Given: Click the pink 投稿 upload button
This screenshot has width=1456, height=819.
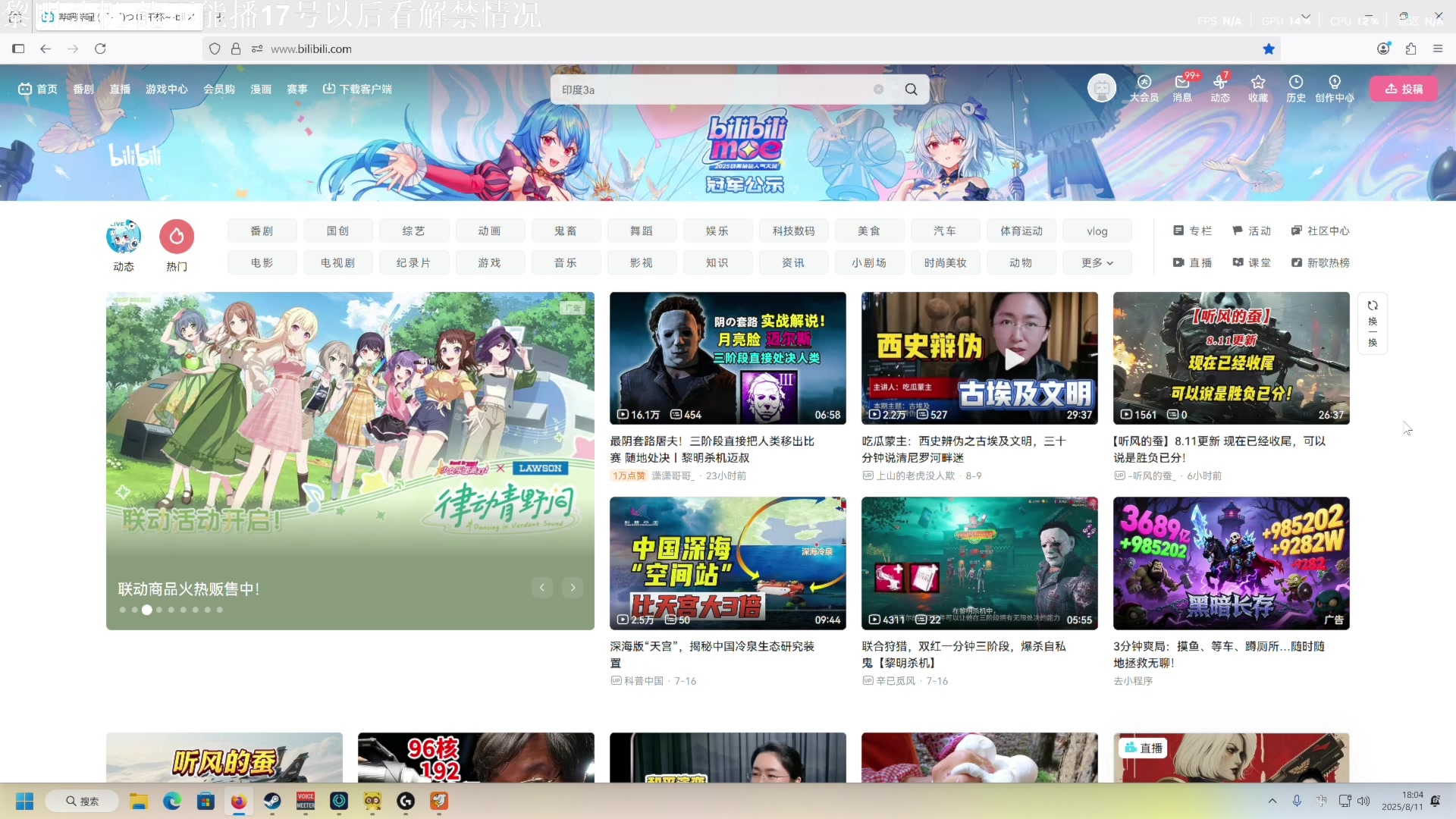Looking at the screenshot, I should click(x=1404, y=89).
